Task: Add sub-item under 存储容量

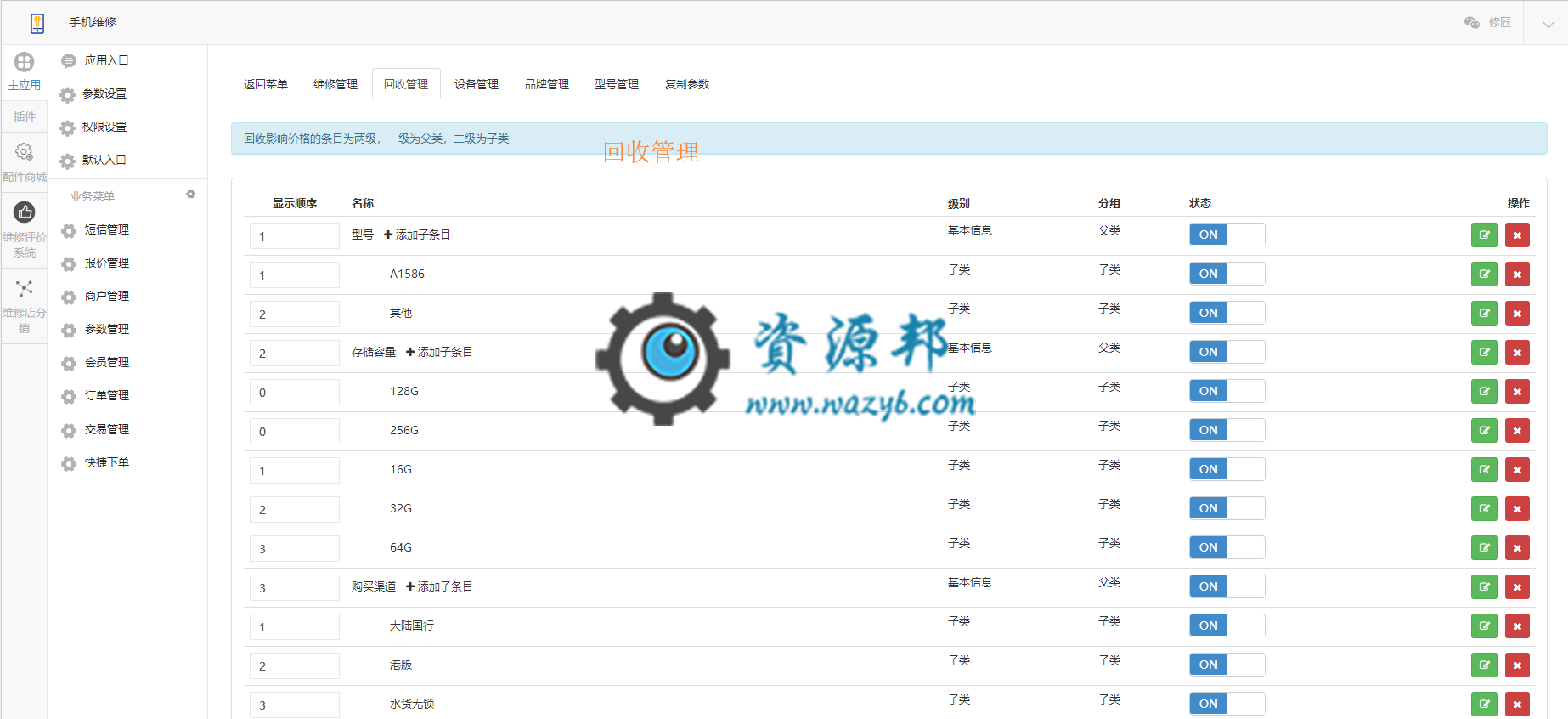Action: (x=439, y=352)
